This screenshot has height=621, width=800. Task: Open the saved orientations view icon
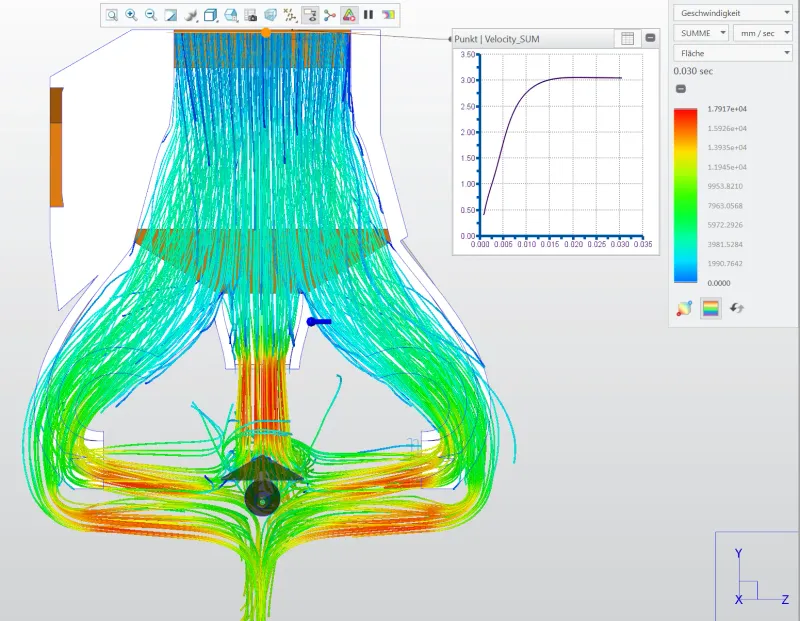click(231, 15)
